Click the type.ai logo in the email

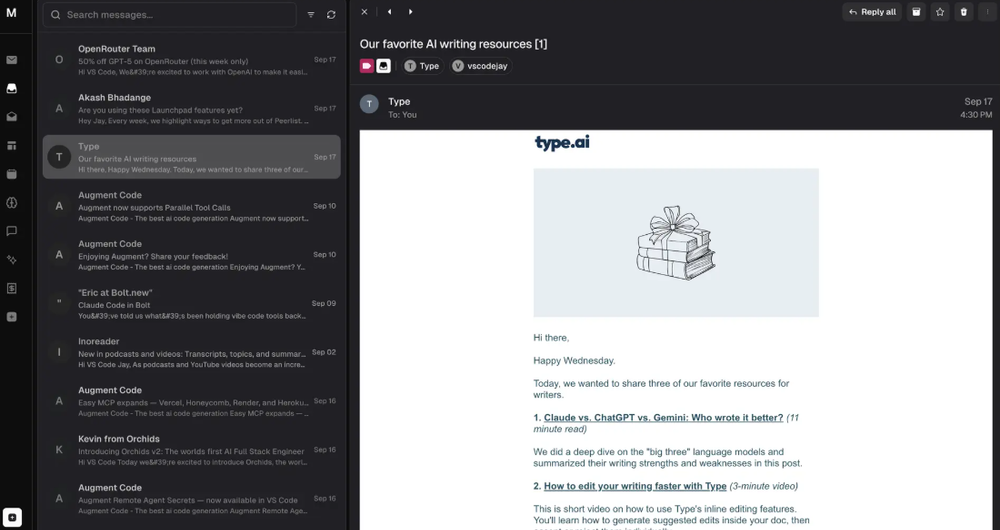562,143
